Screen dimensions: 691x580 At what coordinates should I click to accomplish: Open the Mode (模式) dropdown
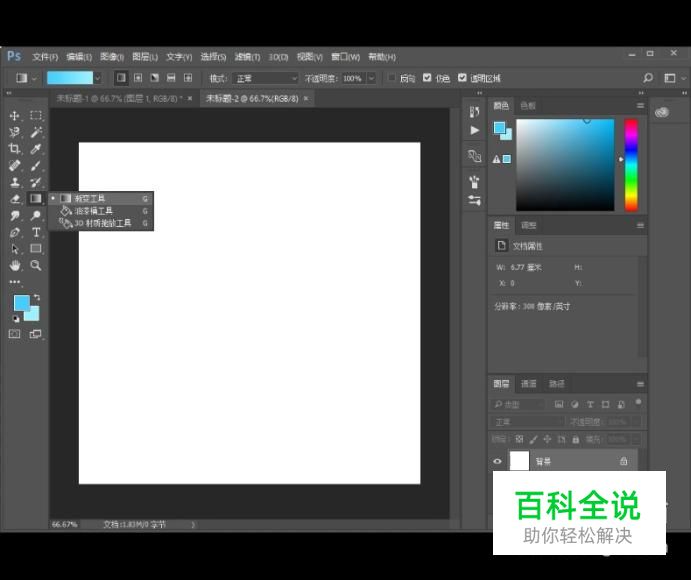(x=266, y=78)
